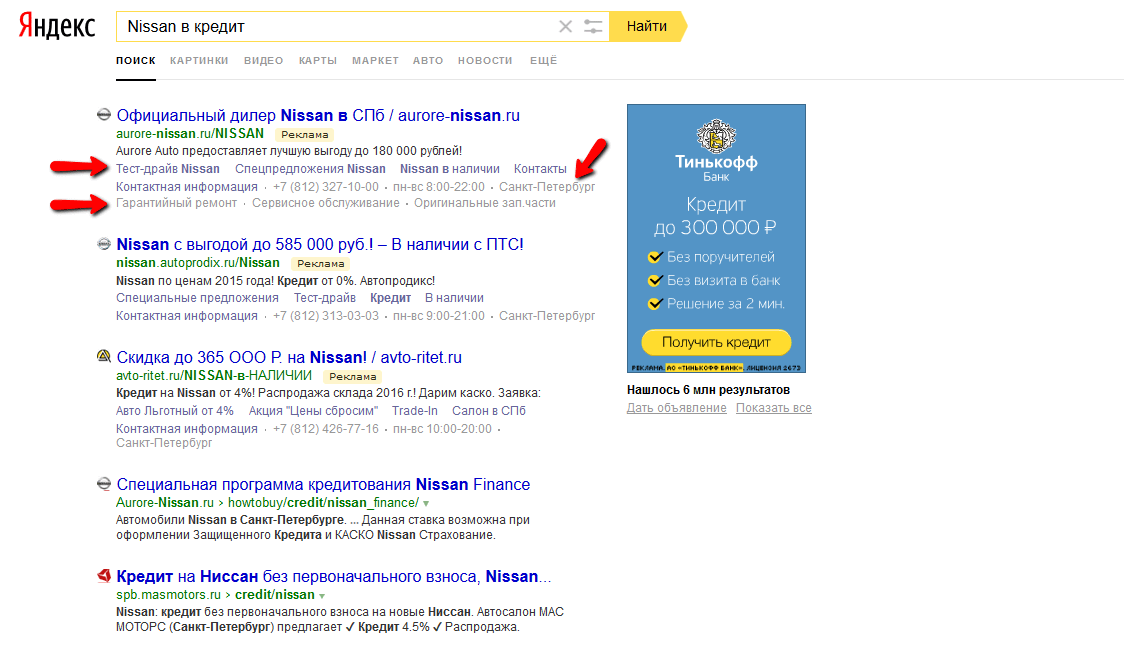This screenshot has height=658, width=1124.
Task: Switch to the Видео tab
Action: (263, 61)
